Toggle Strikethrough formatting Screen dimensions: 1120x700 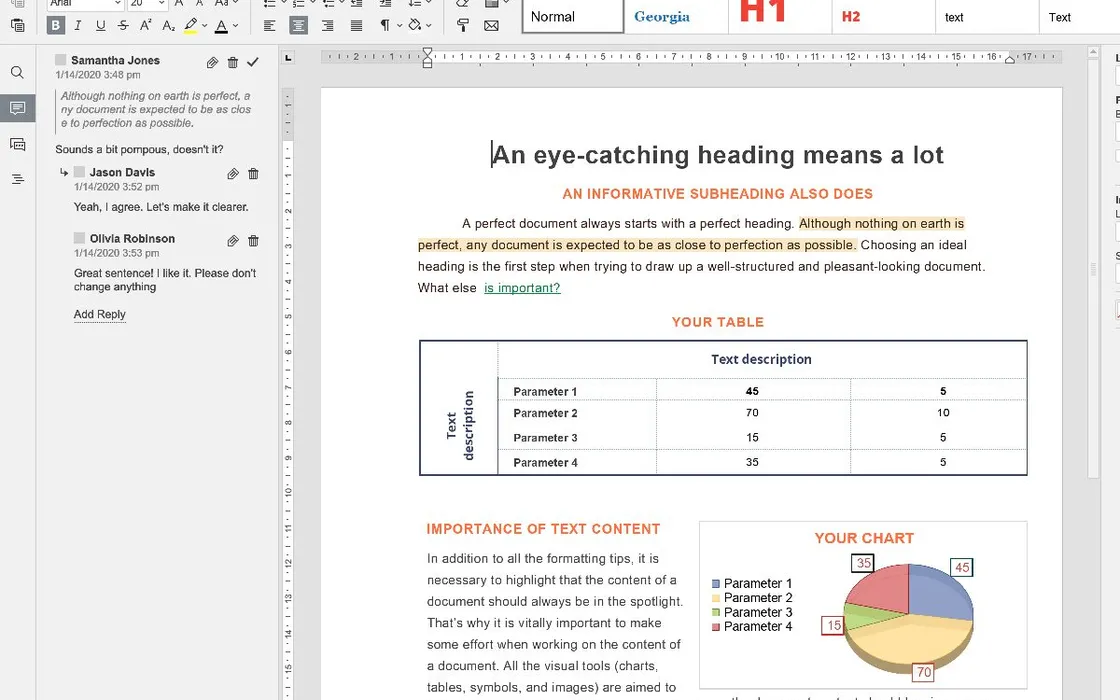pyautogui.click(x=124, y=26)
